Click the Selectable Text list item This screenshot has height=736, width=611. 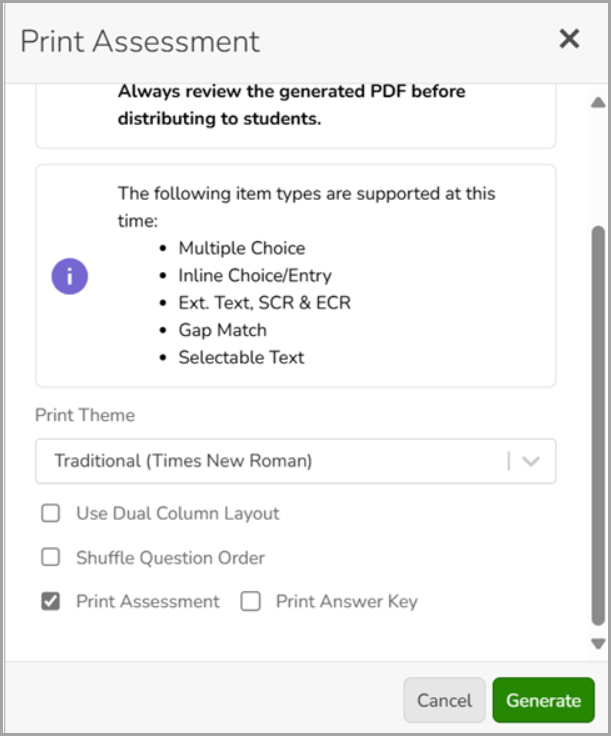241,357
